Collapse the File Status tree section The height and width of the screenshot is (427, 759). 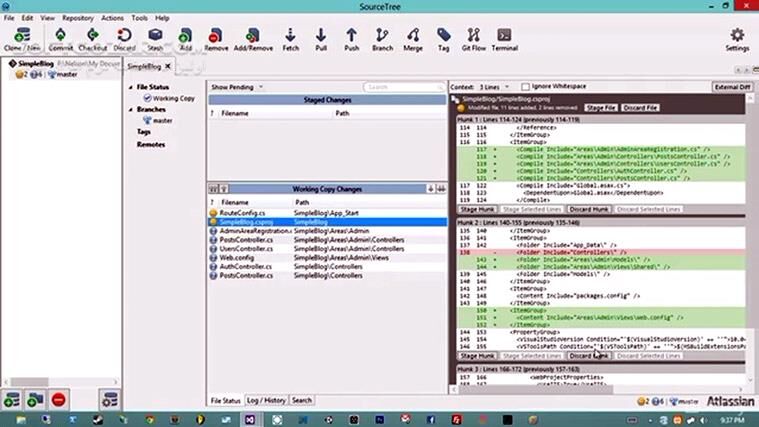pyautogui.click(x=131, y=88)
